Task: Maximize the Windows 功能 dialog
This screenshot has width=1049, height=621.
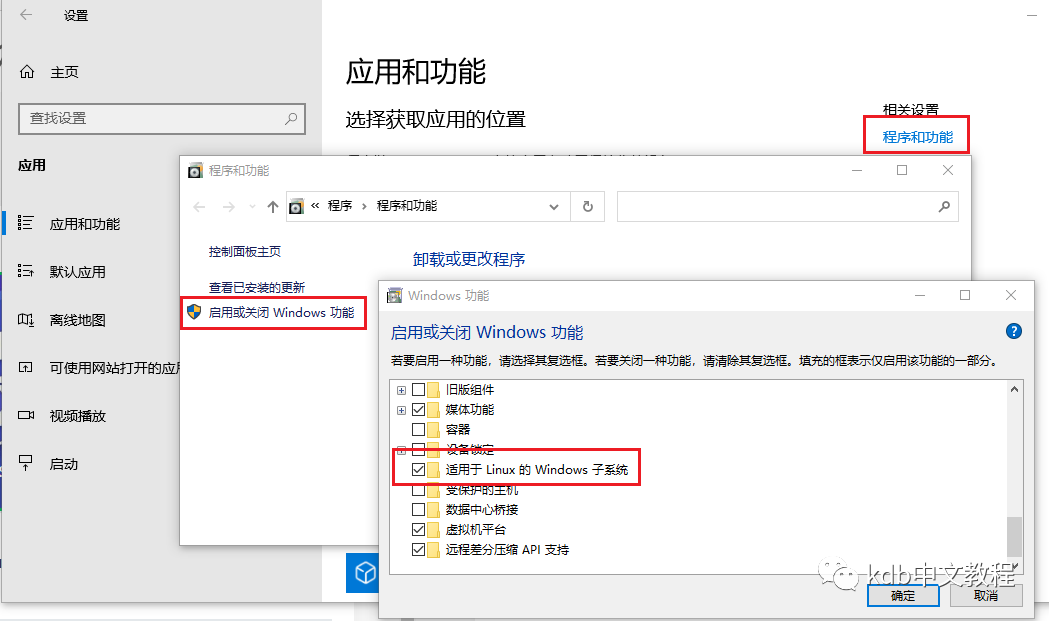Action: click(965, 295)
